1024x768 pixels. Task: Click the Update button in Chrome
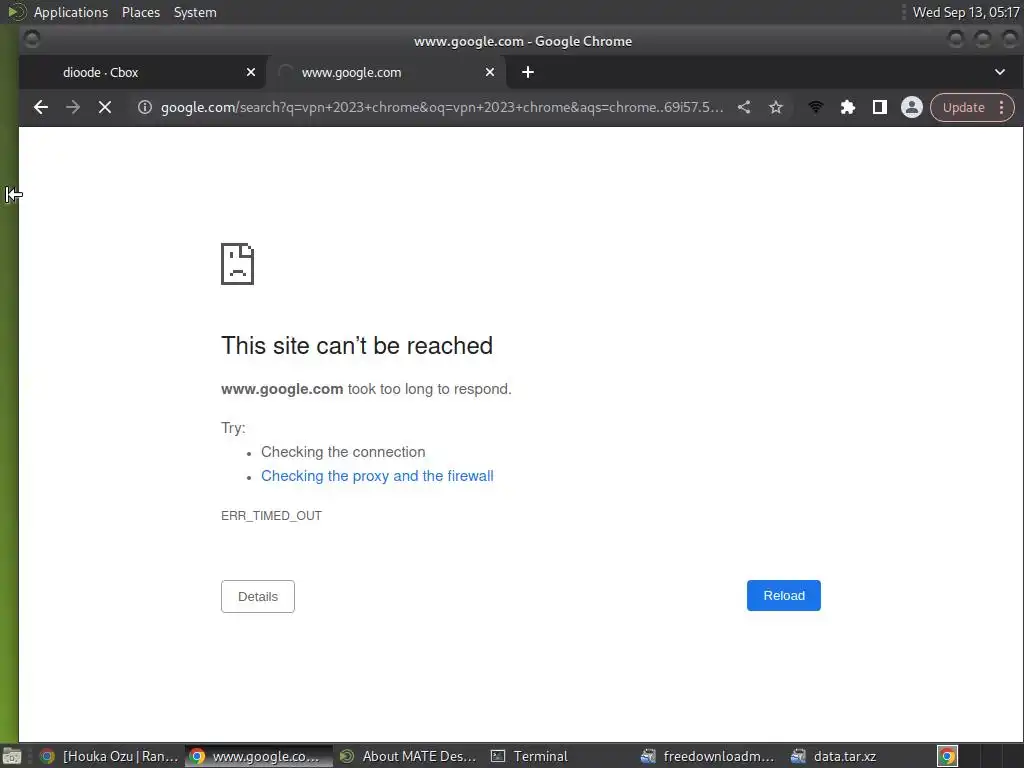963,107
